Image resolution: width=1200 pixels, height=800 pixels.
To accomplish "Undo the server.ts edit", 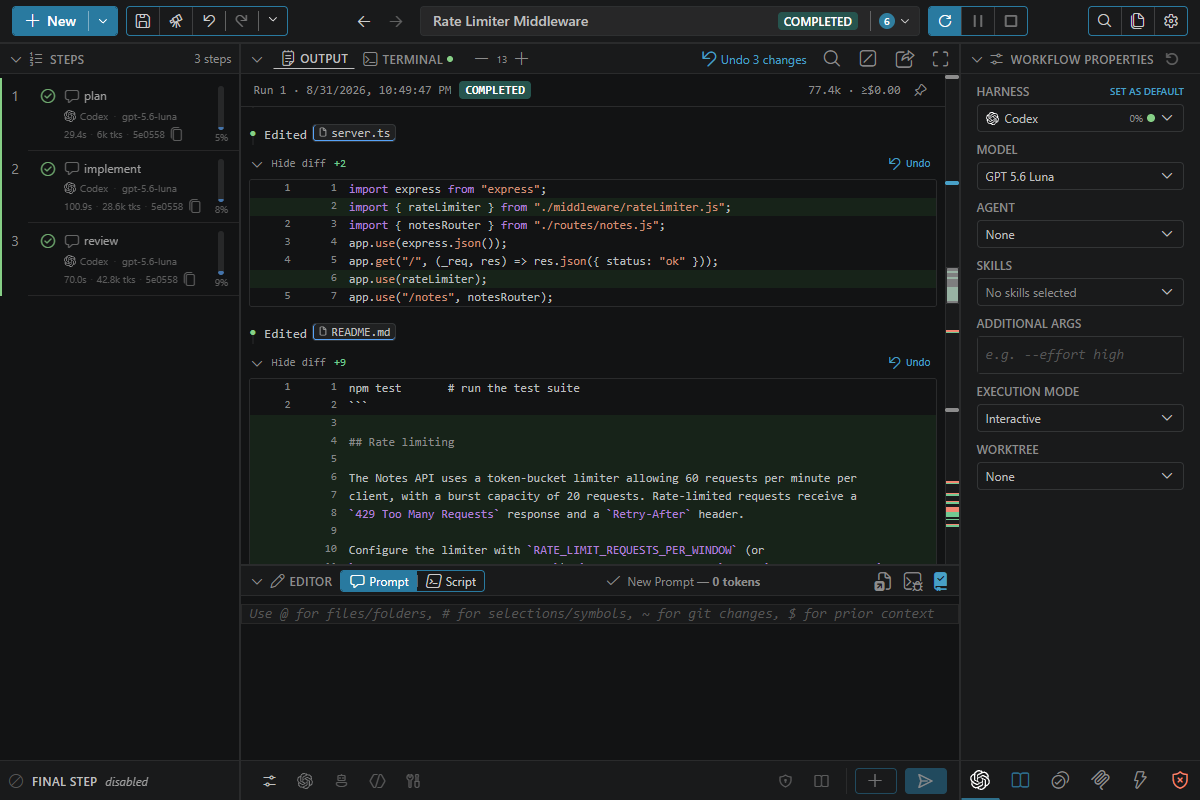I will 910,163.
